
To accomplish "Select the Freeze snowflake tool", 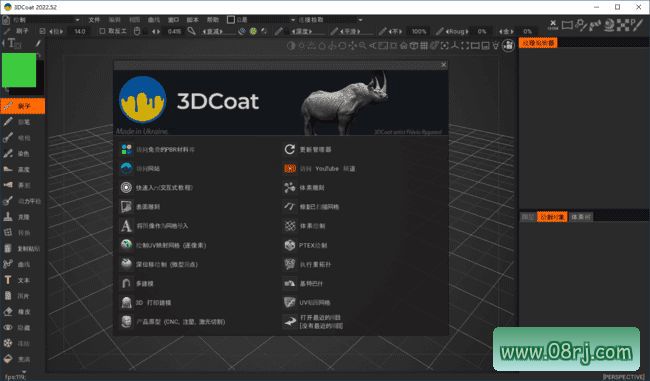I will pyautogui.click(x=22, y=343).
